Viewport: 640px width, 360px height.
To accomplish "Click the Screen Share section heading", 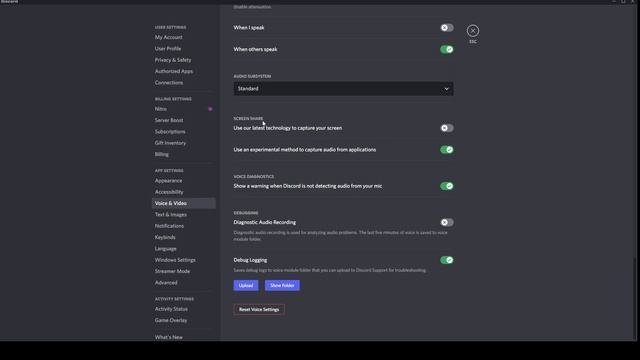I will click(x=248, y=118).
